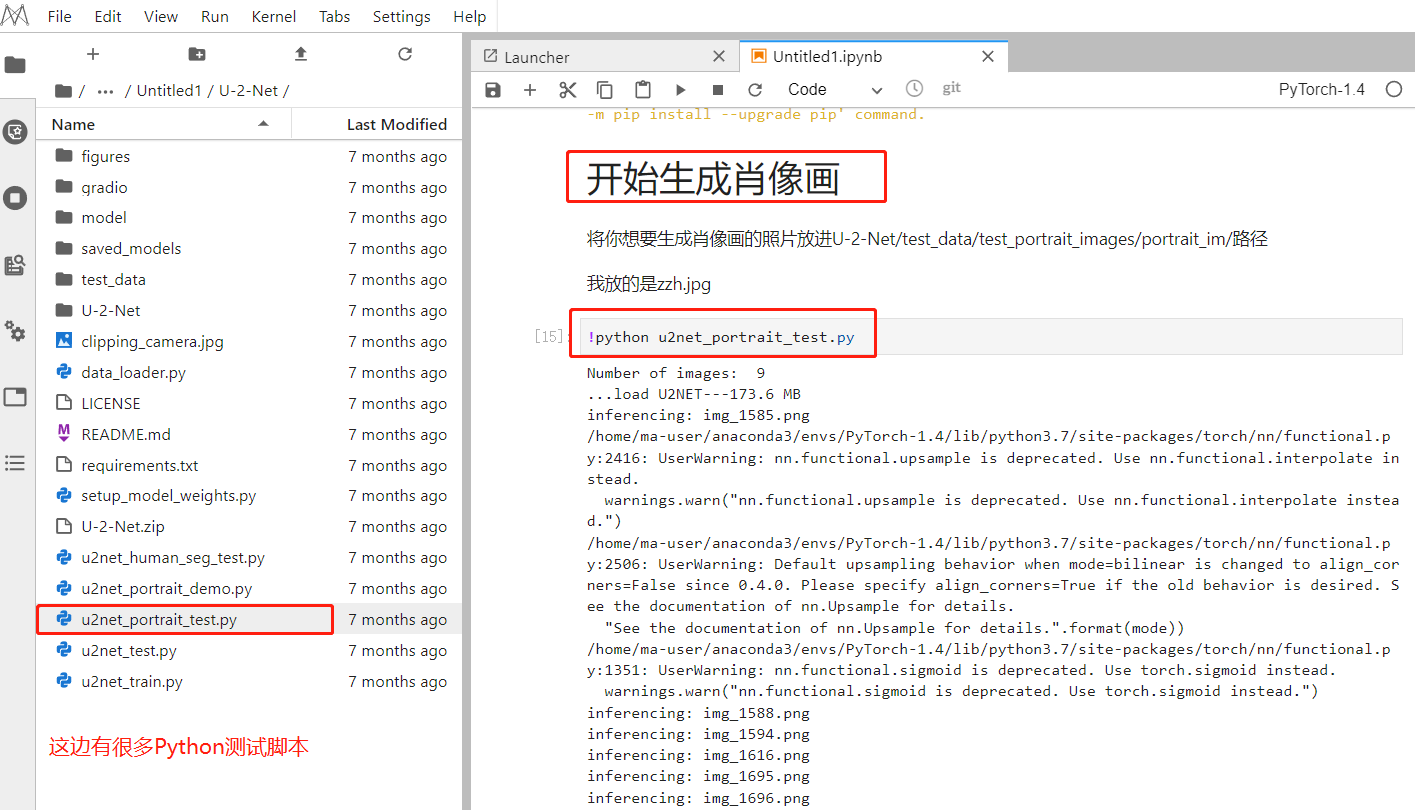1415x810 pixels.
Task: Copy the selected cell
Action: 605,90
